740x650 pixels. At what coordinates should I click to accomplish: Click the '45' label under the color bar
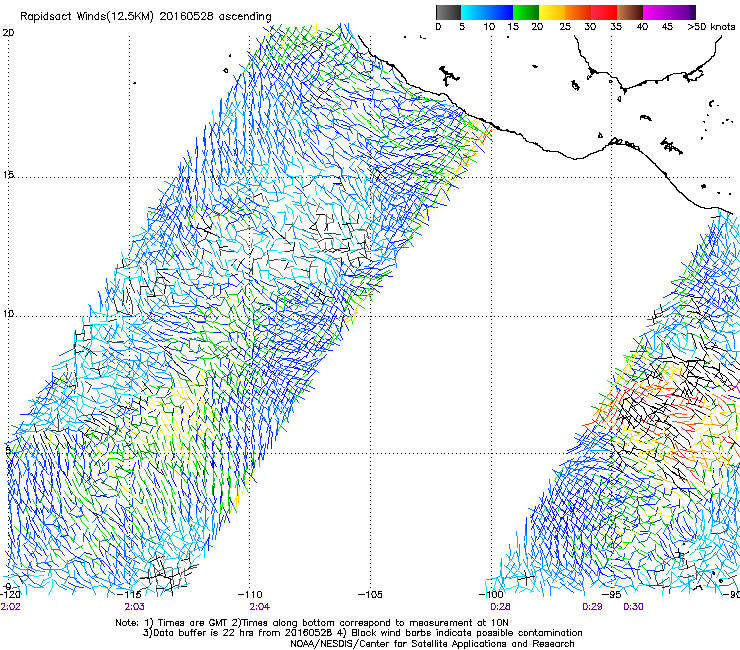(x=667, y=27)
